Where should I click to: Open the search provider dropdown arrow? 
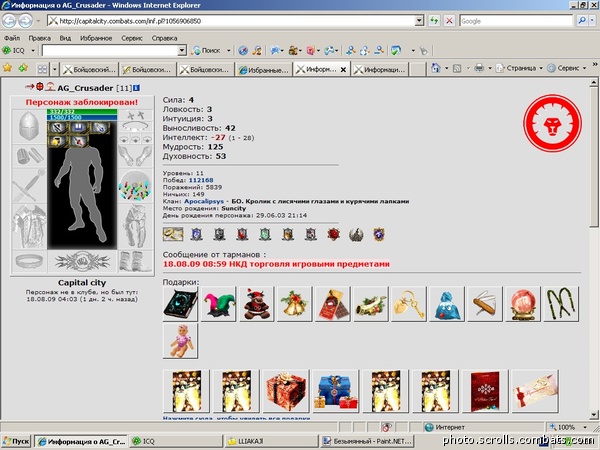(593, 21)
